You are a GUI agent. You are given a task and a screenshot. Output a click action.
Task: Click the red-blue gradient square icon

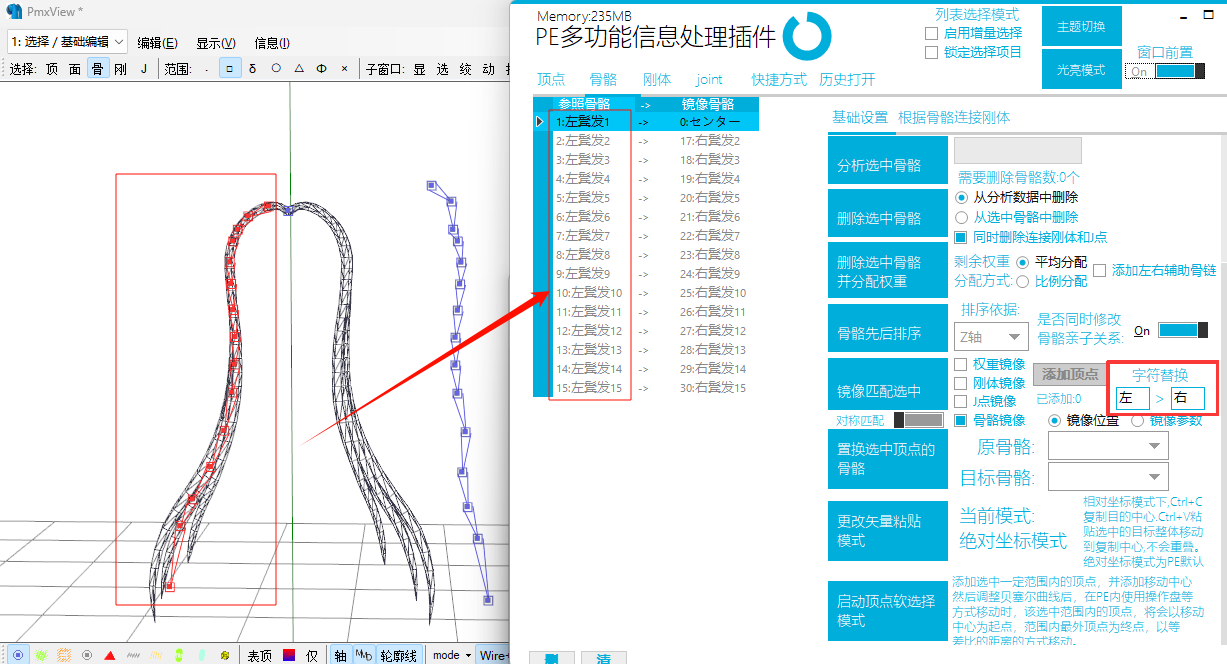(288, 655)
